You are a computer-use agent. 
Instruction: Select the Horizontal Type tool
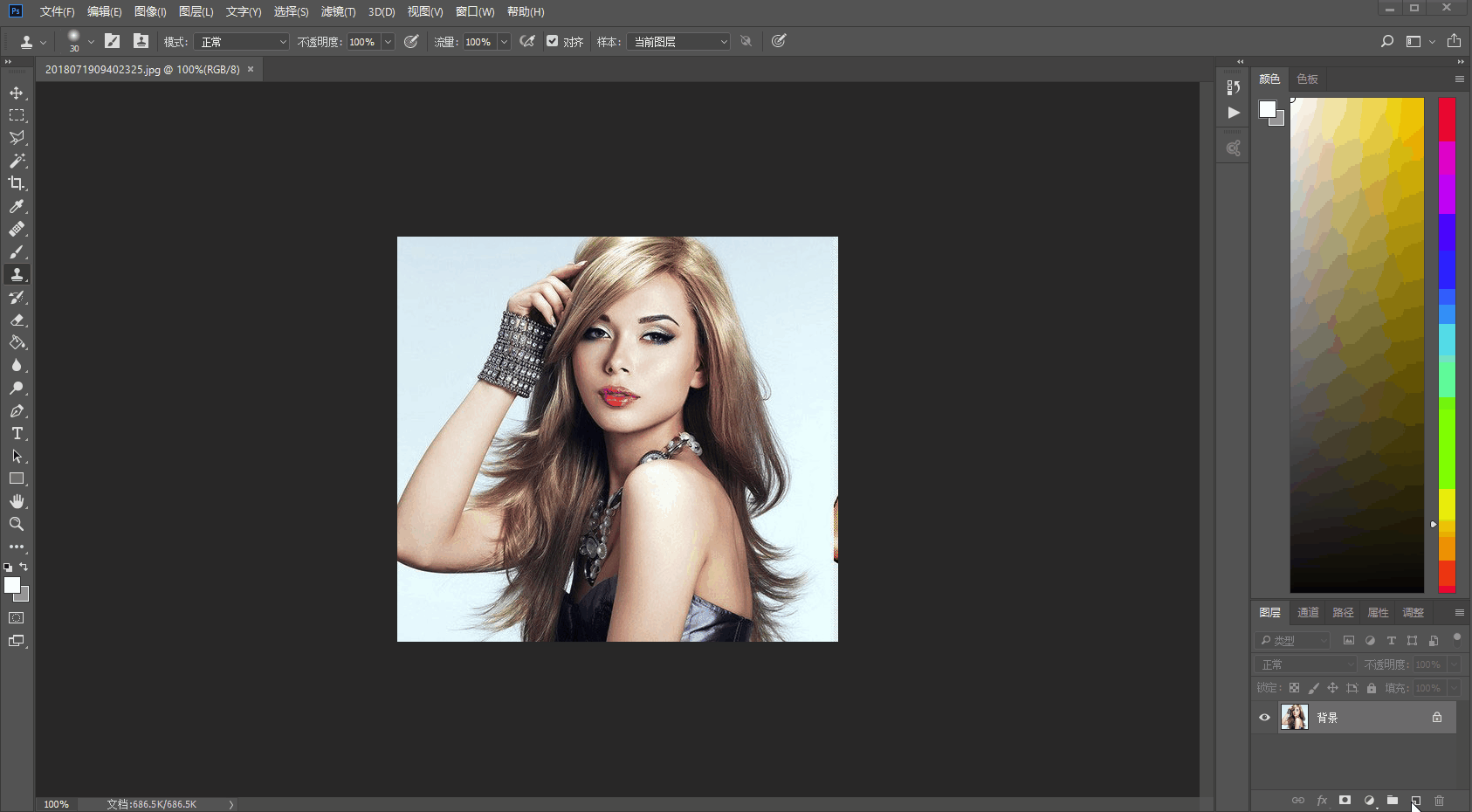pyautogui.click(x=17, y=434)
